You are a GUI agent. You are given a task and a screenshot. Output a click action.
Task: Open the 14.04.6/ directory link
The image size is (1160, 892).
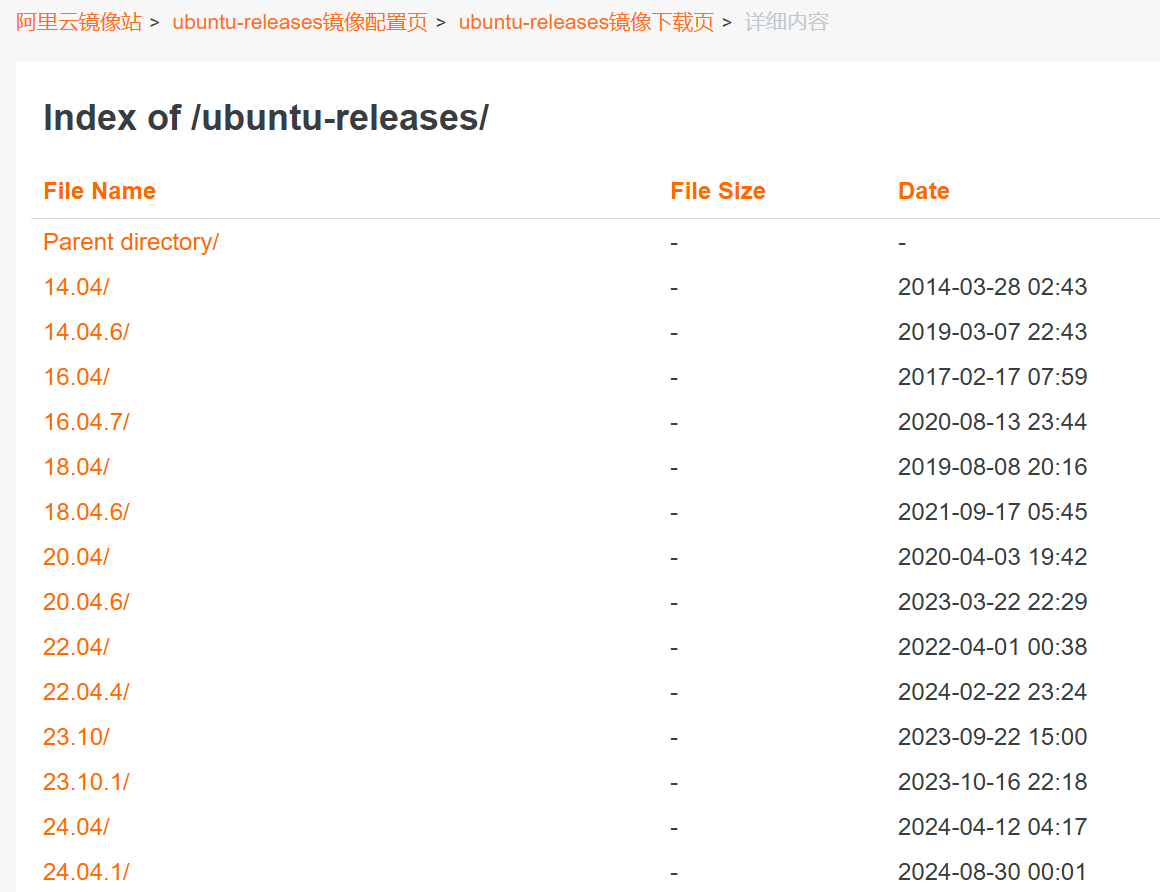[x=86, y=332]
